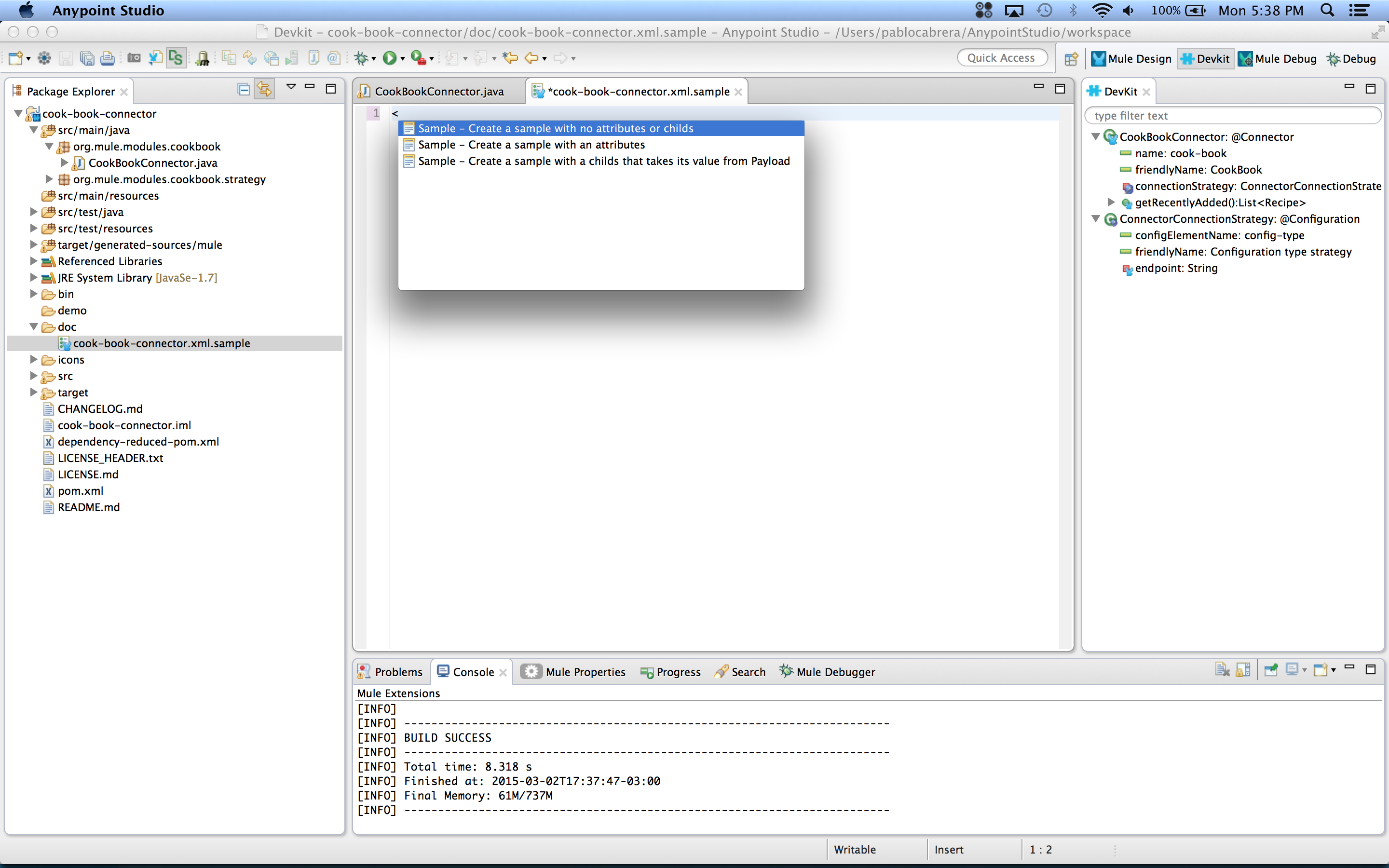1389x868 pixels.
Task: Toggle Link with Editor in Package Explorer
Action: 264,89
